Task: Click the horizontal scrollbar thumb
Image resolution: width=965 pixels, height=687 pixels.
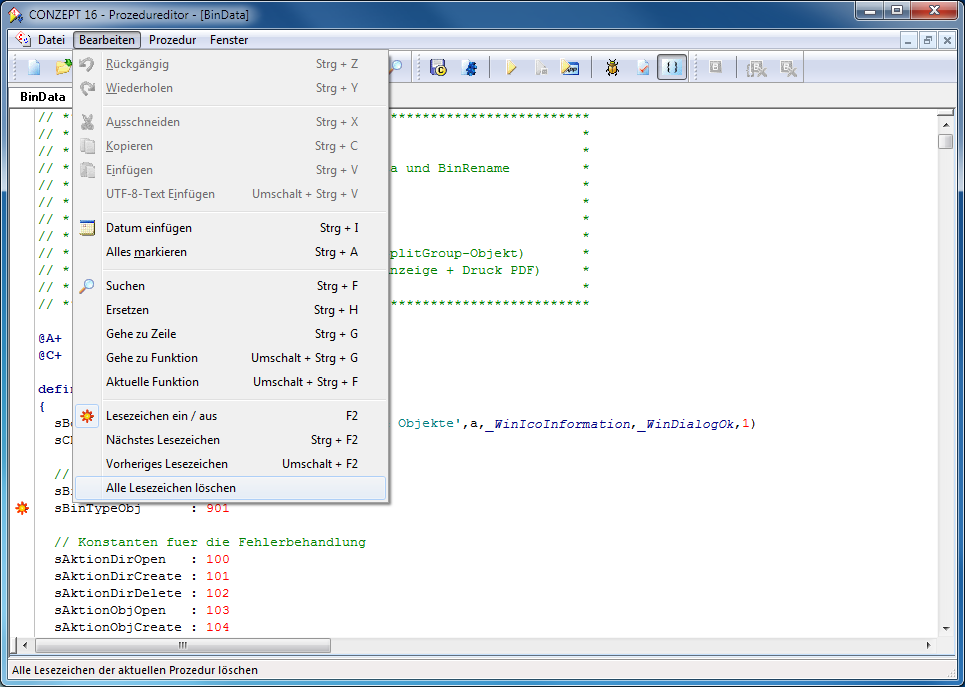Action: (x=182, y=645)
